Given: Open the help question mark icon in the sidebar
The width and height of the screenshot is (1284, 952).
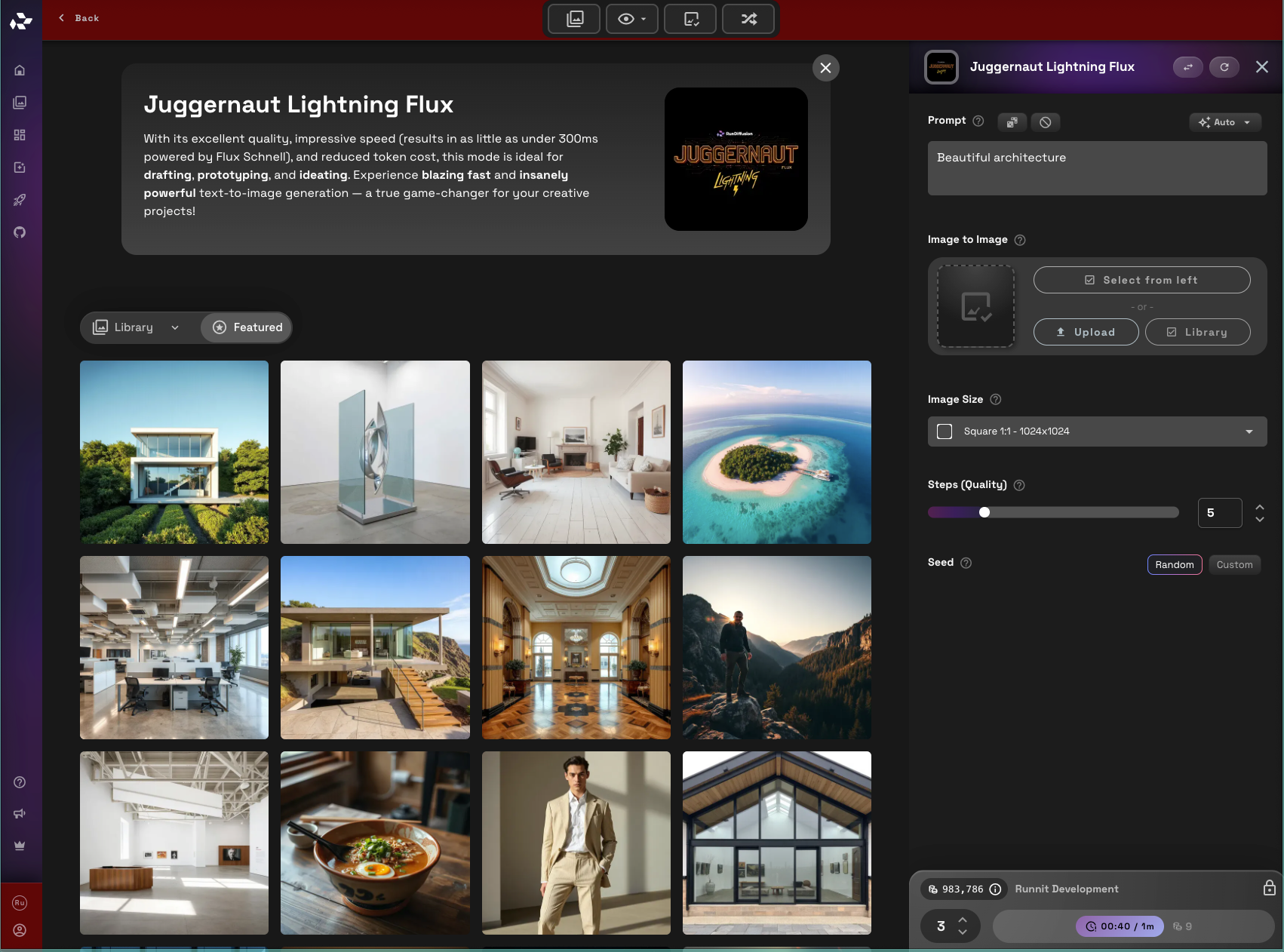Looking at the screenshot, I should point(20,782).
